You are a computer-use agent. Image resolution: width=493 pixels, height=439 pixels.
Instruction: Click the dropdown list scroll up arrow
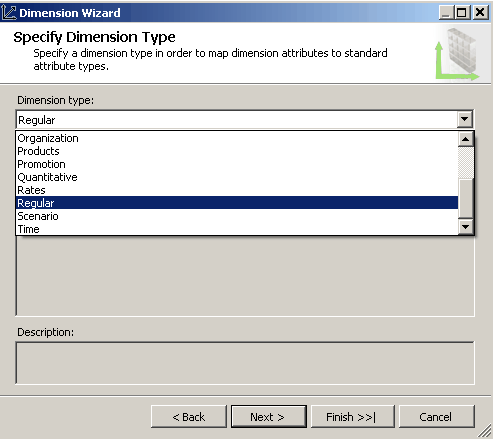pos(466,139)
